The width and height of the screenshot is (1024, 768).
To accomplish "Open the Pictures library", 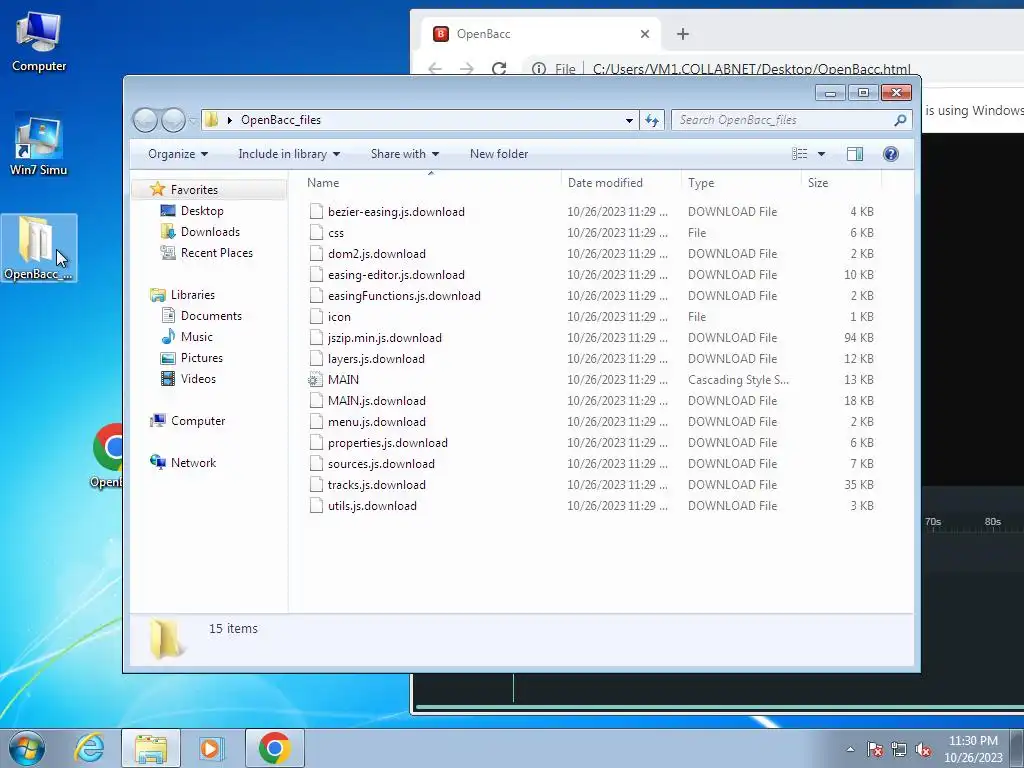I will click(x=201, y=358).
